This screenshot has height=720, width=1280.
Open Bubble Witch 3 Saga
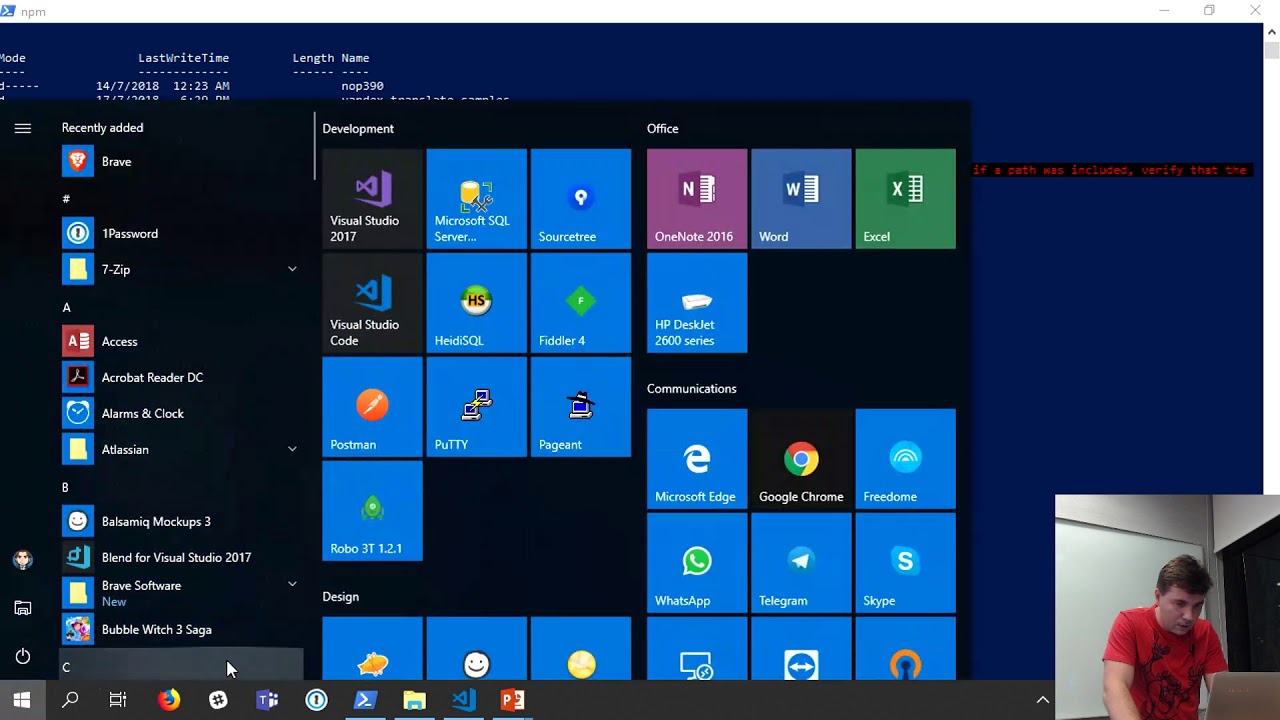point(181,629)
